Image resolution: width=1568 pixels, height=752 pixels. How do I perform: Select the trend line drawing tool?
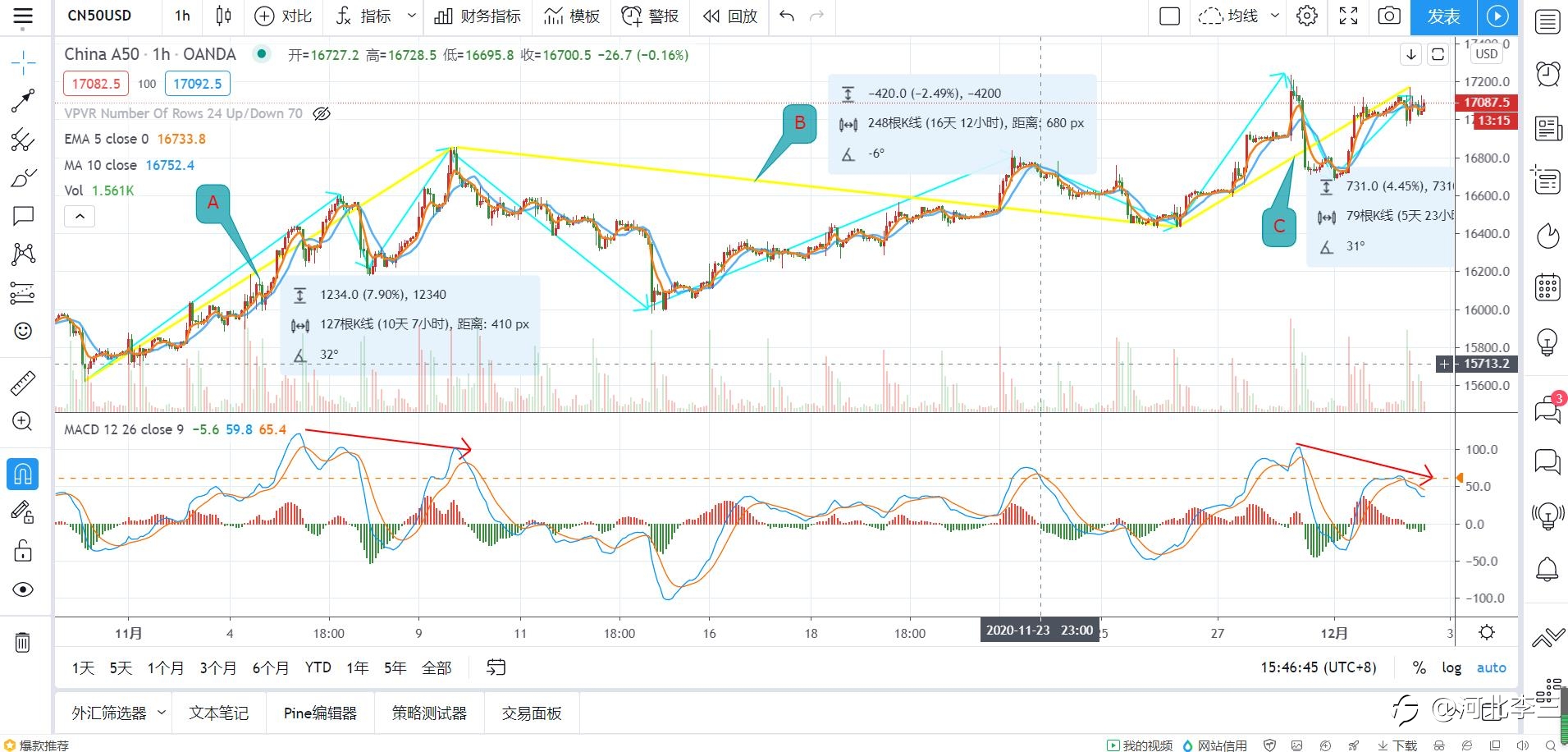click(x=23, y=100)
